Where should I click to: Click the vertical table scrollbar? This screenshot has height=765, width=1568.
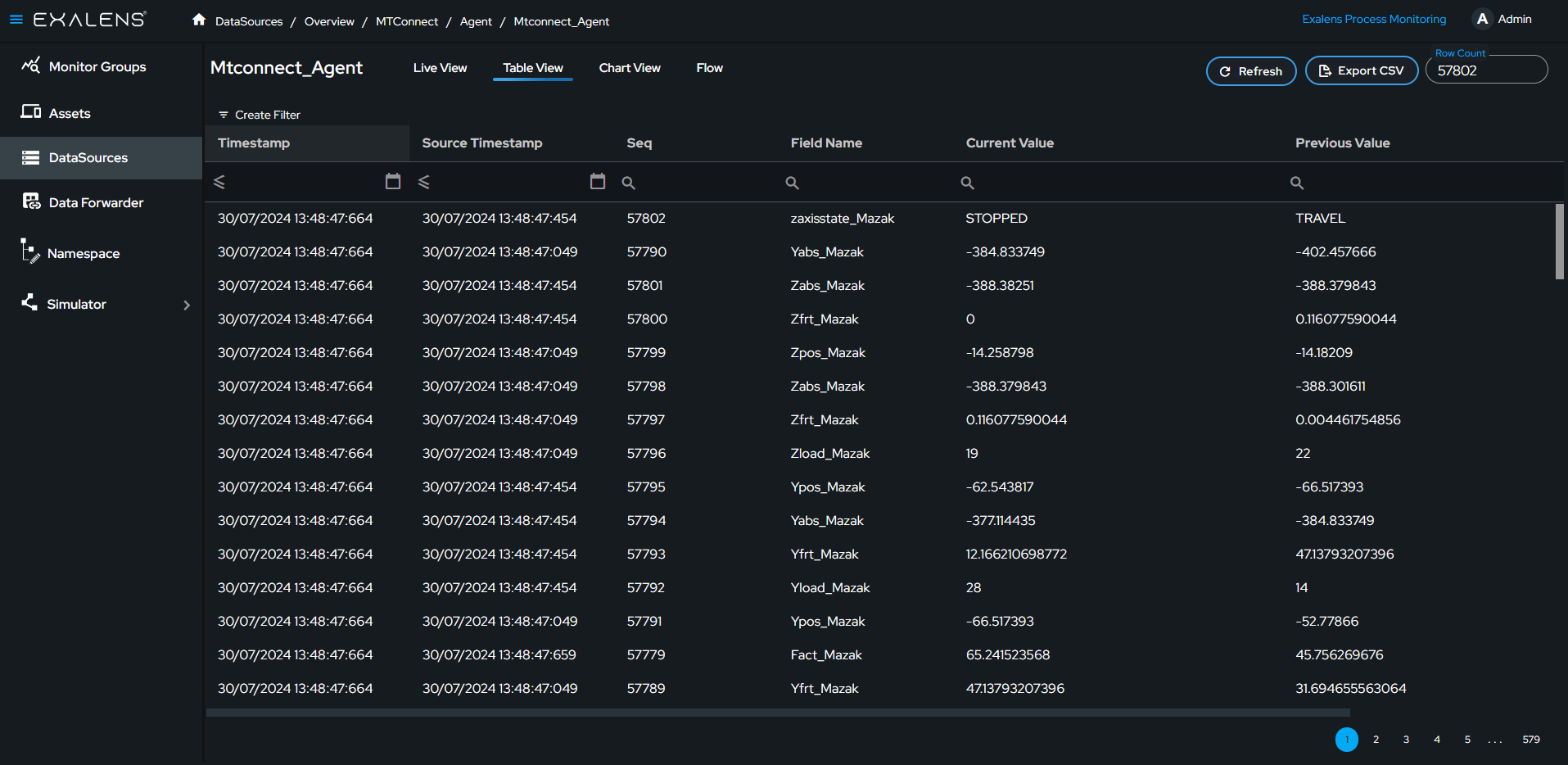click(x=1560, y=242)
